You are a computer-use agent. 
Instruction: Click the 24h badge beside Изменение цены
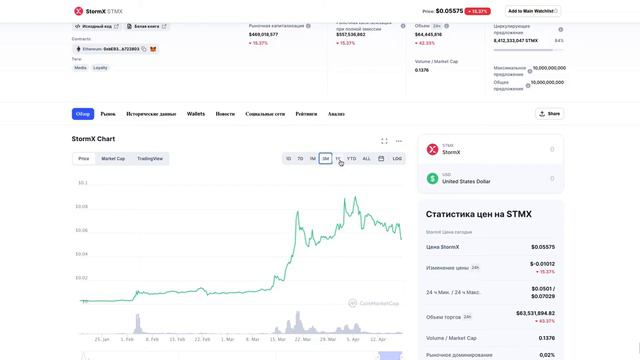click(x=475, y=268)
